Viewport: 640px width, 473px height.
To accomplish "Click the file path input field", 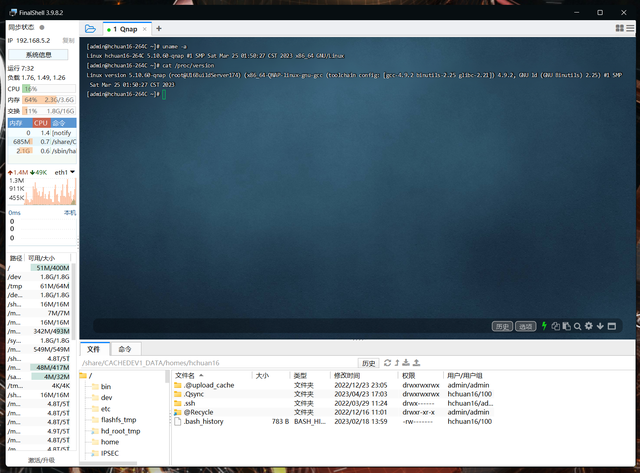I will click(218, 363).
